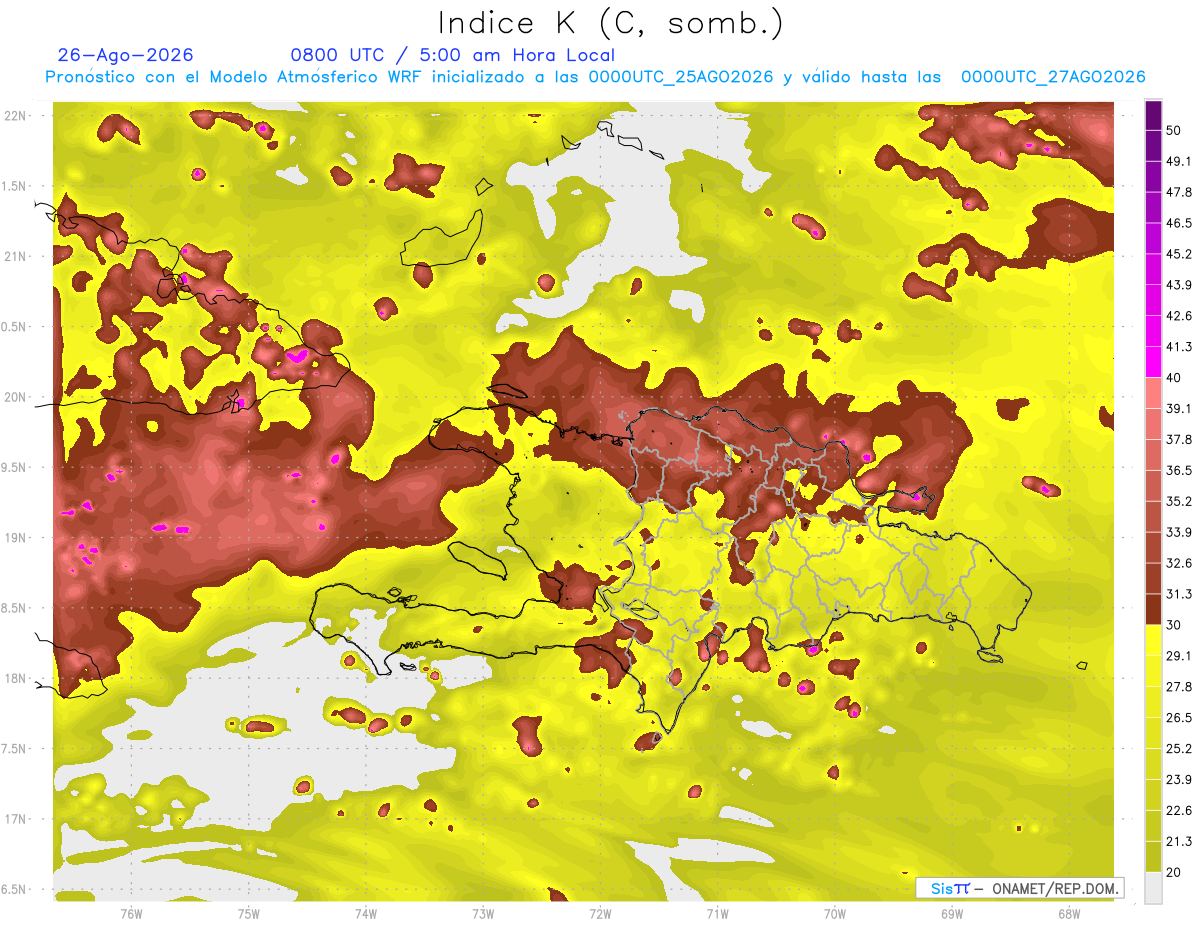Click the 'SisTT – ONAMET/REP.DOM.' logo box
The width and height of the screenshot is (1200, 927).
[1019, 888]
